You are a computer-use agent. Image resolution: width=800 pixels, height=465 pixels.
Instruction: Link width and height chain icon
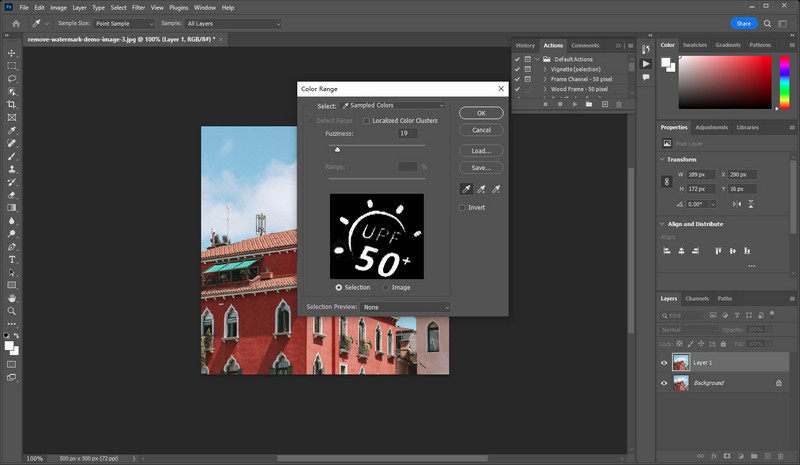coord(666,182)
